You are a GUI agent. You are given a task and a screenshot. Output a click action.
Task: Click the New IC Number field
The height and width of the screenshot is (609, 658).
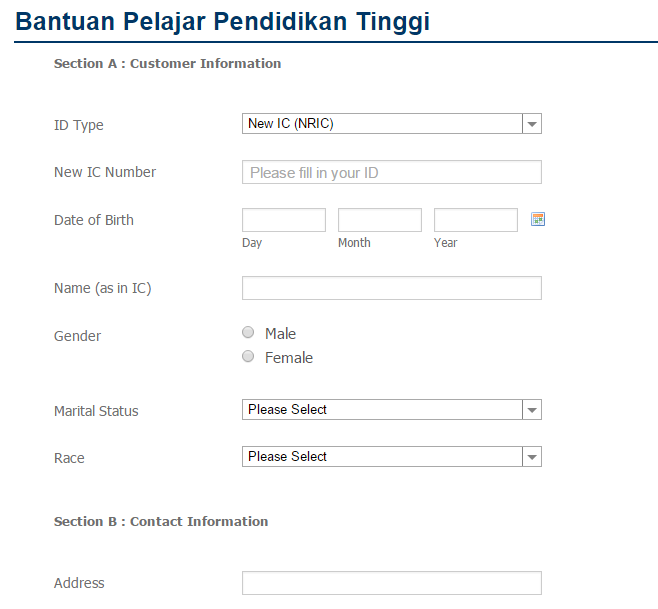[x=392, y=172]
